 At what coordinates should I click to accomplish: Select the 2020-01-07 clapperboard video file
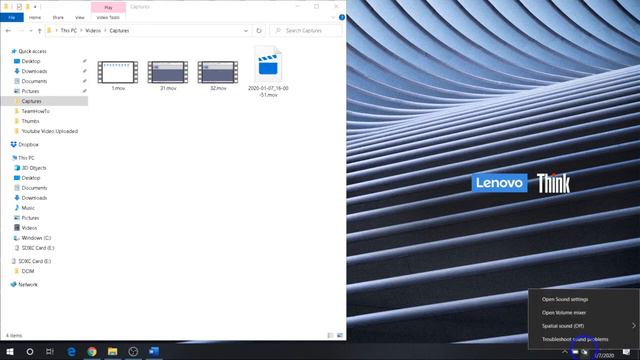(268, 72)
